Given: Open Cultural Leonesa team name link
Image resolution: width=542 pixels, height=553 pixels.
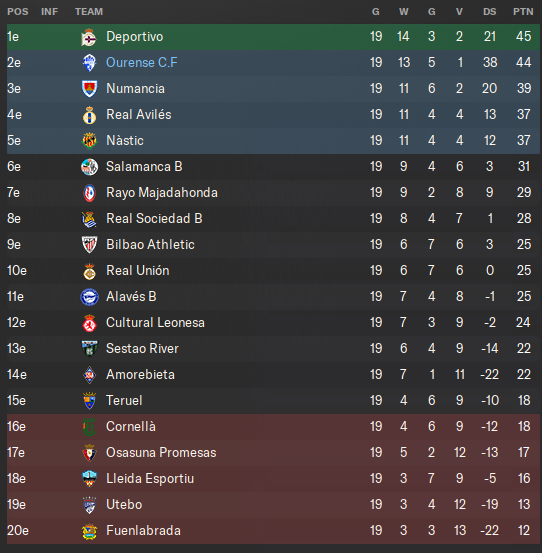Looking at the screenshot, I should 155,323.
